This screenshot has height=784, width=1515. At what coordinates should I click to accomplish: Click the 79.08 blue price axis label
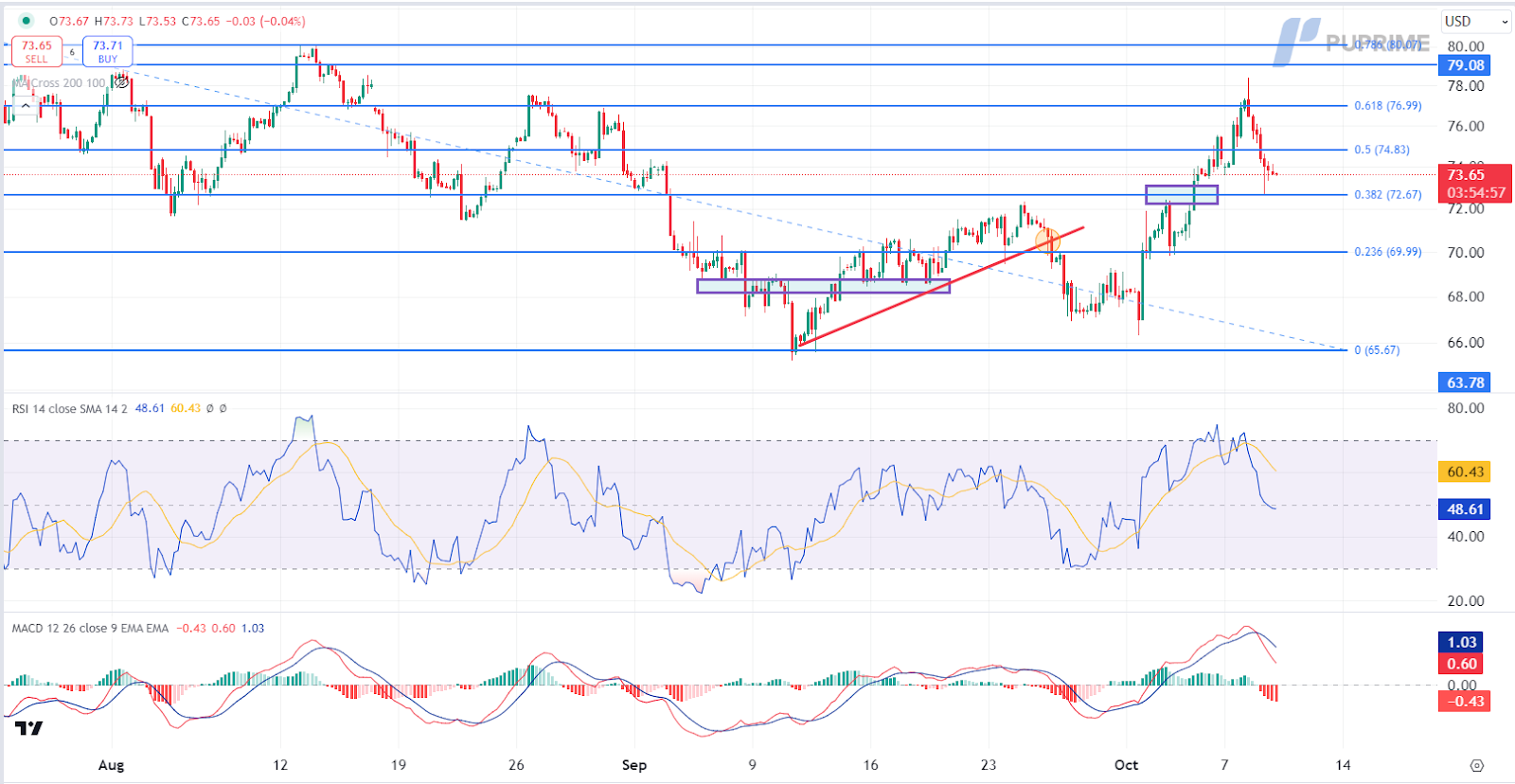click(1465, 65)
